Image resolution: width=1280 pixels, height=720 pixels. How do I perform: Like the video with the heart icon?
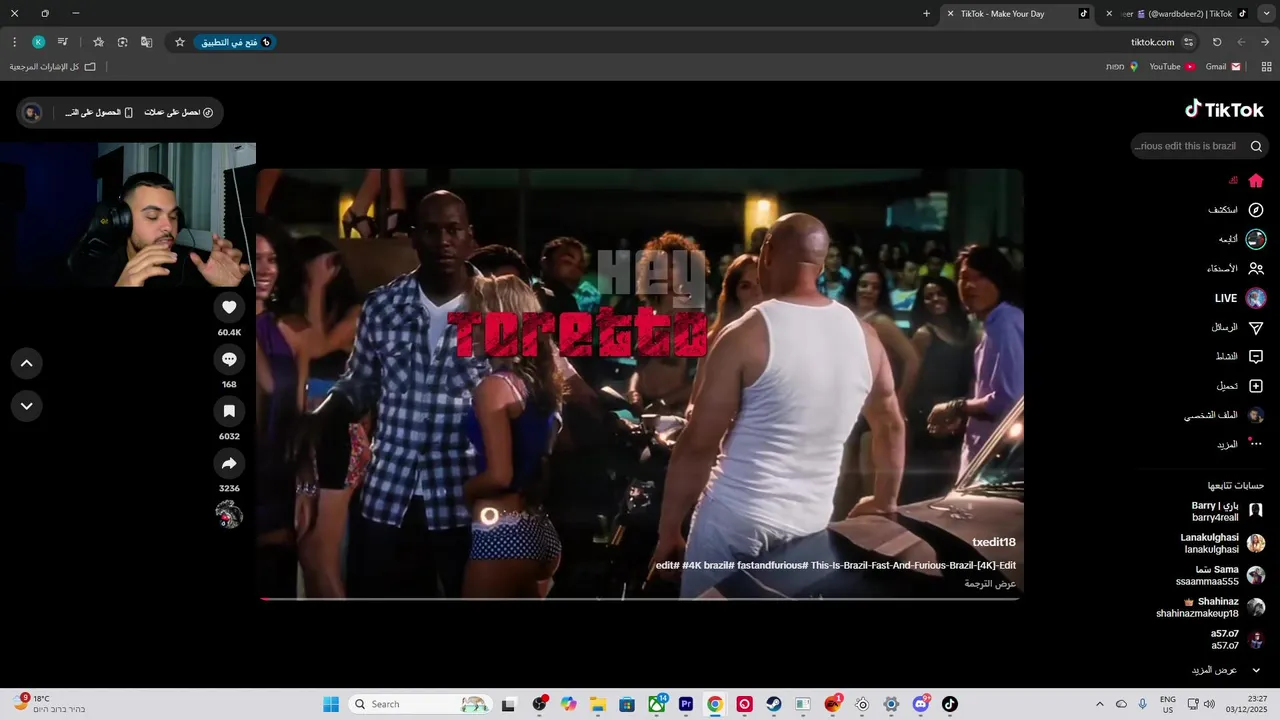tap(229, 306)
